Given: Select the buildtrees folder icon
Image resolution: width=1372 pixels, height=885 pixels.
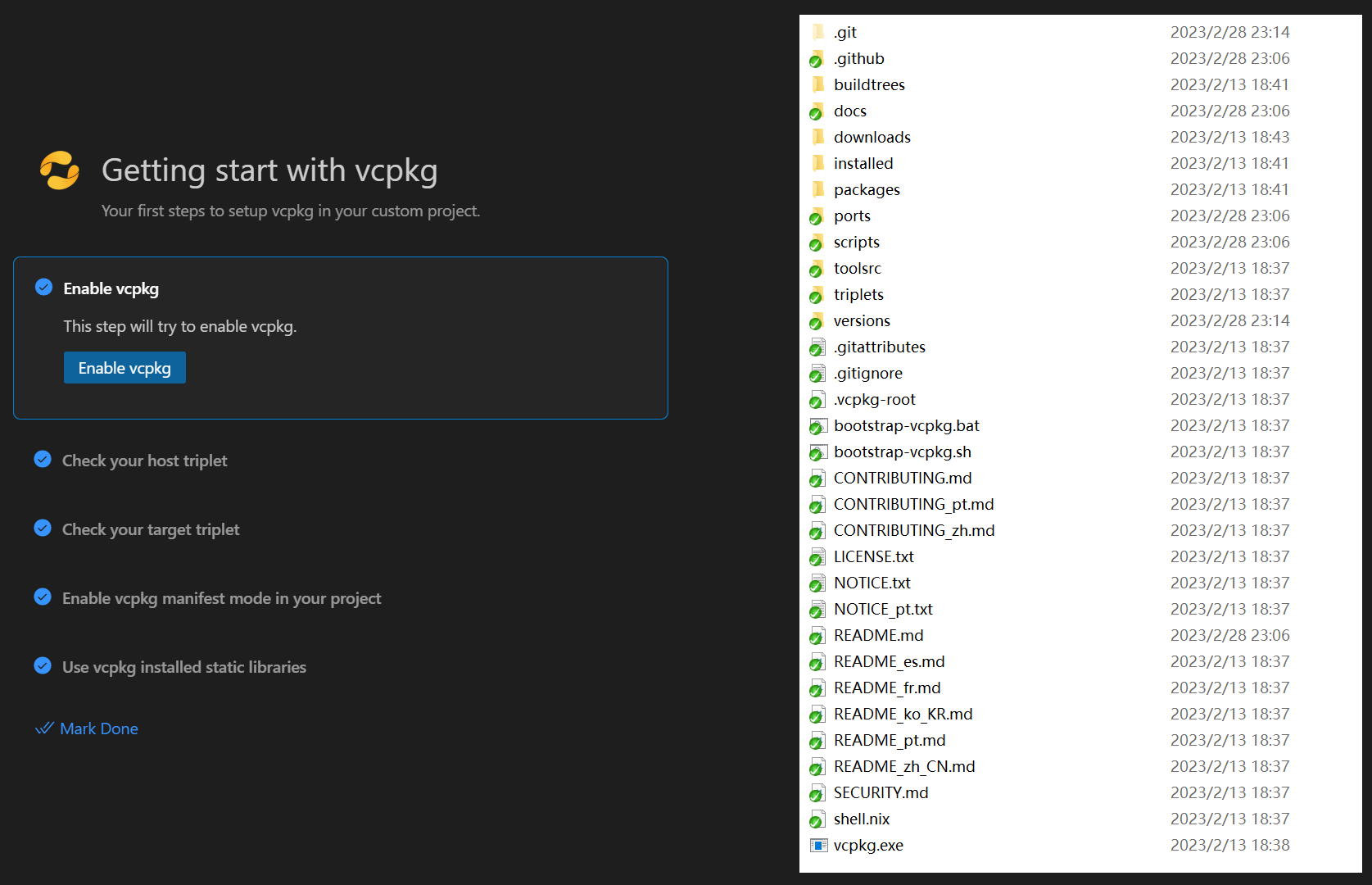Looking at the screenshot, I should [817, 84].
